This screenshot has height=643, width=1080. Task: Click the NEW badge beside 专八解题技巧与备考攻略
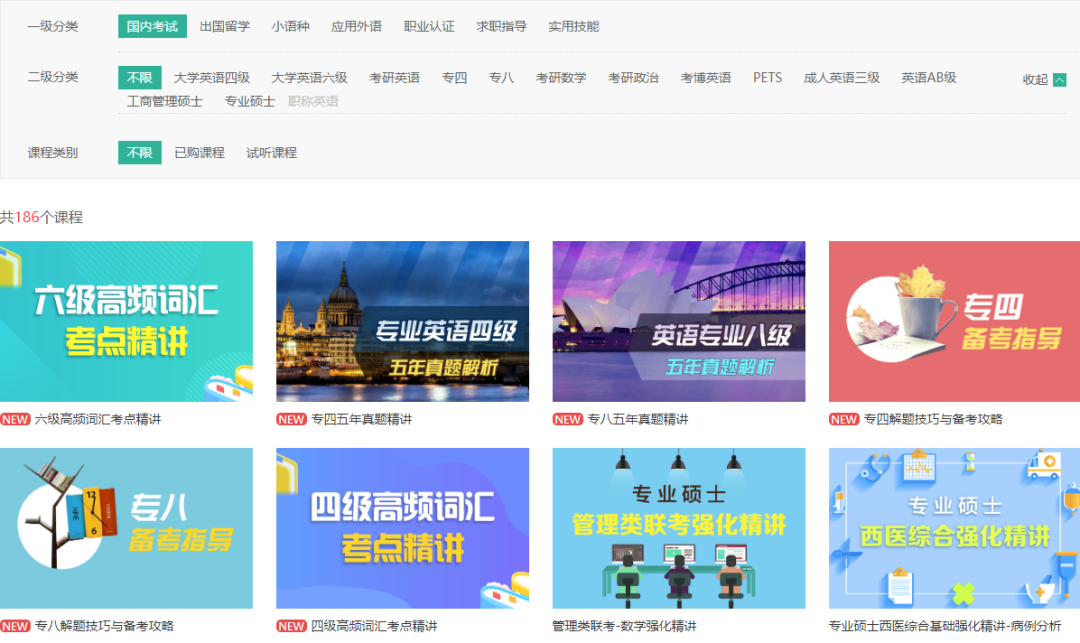point(15,627)
